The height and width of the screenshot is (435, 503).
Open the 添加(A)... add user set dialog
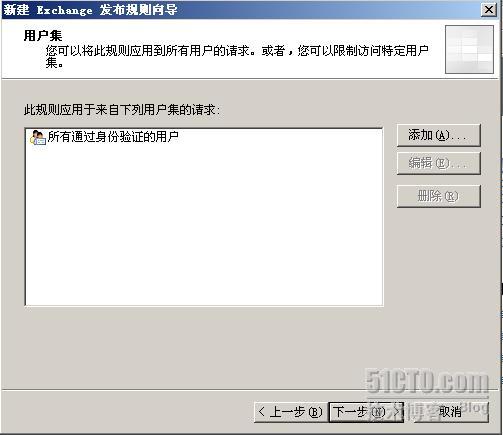click(439, 135)
